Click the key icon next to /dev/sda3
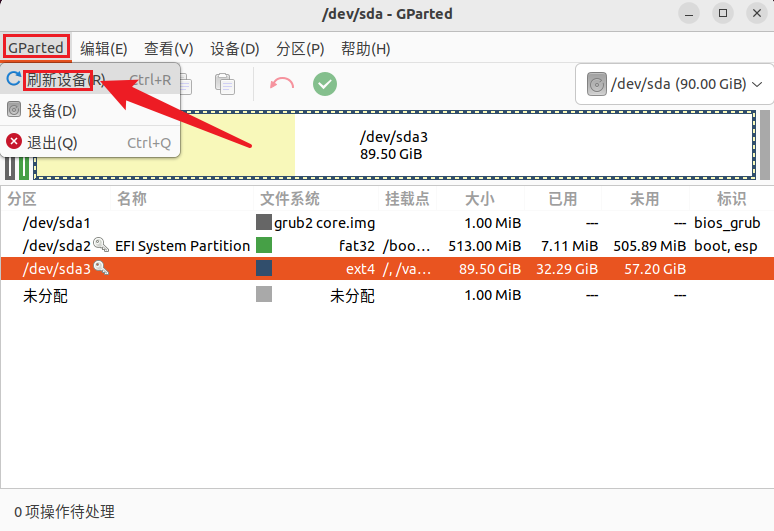 (100, 268)
